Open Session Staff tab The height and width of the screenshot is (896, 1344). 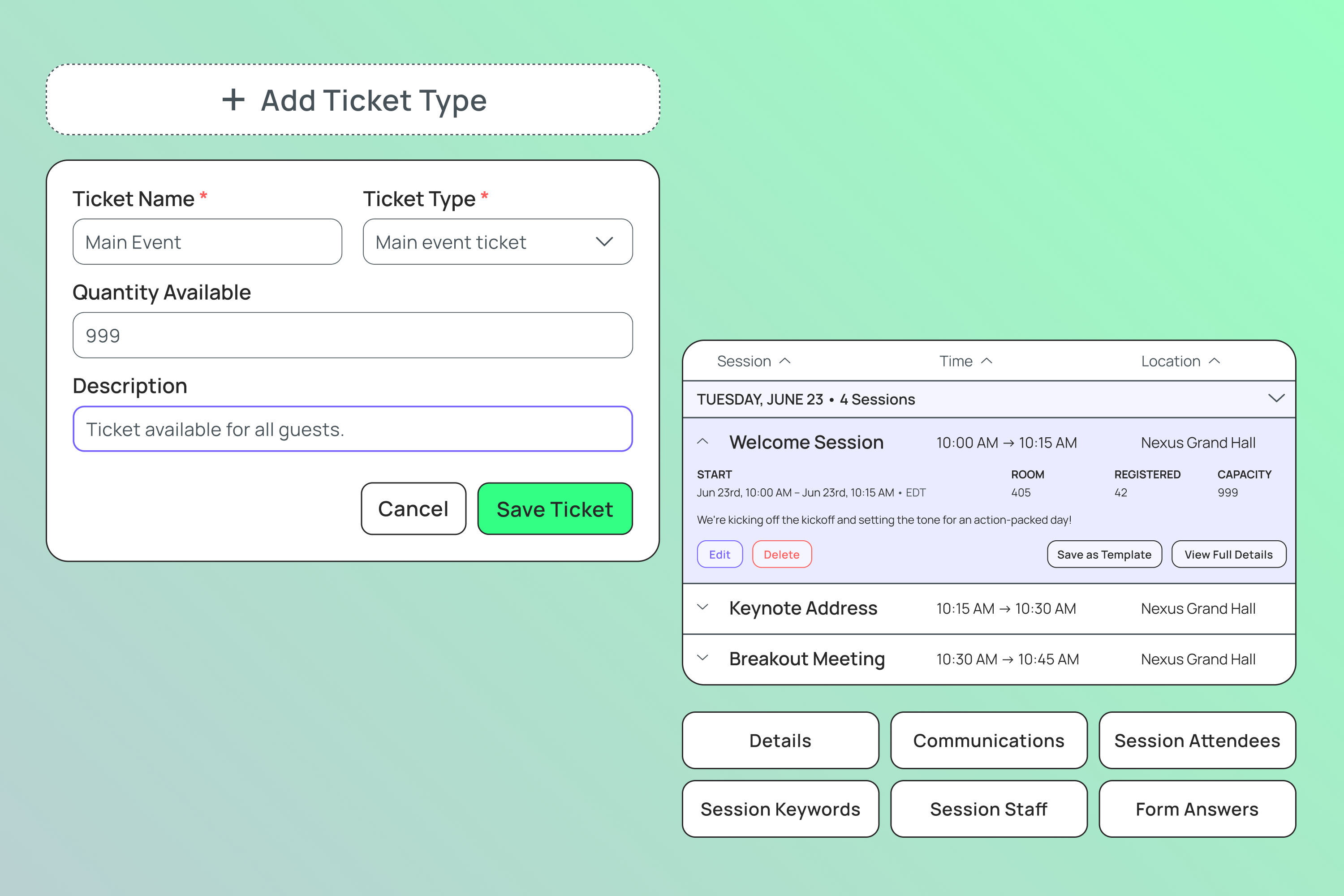click(989, 809)
